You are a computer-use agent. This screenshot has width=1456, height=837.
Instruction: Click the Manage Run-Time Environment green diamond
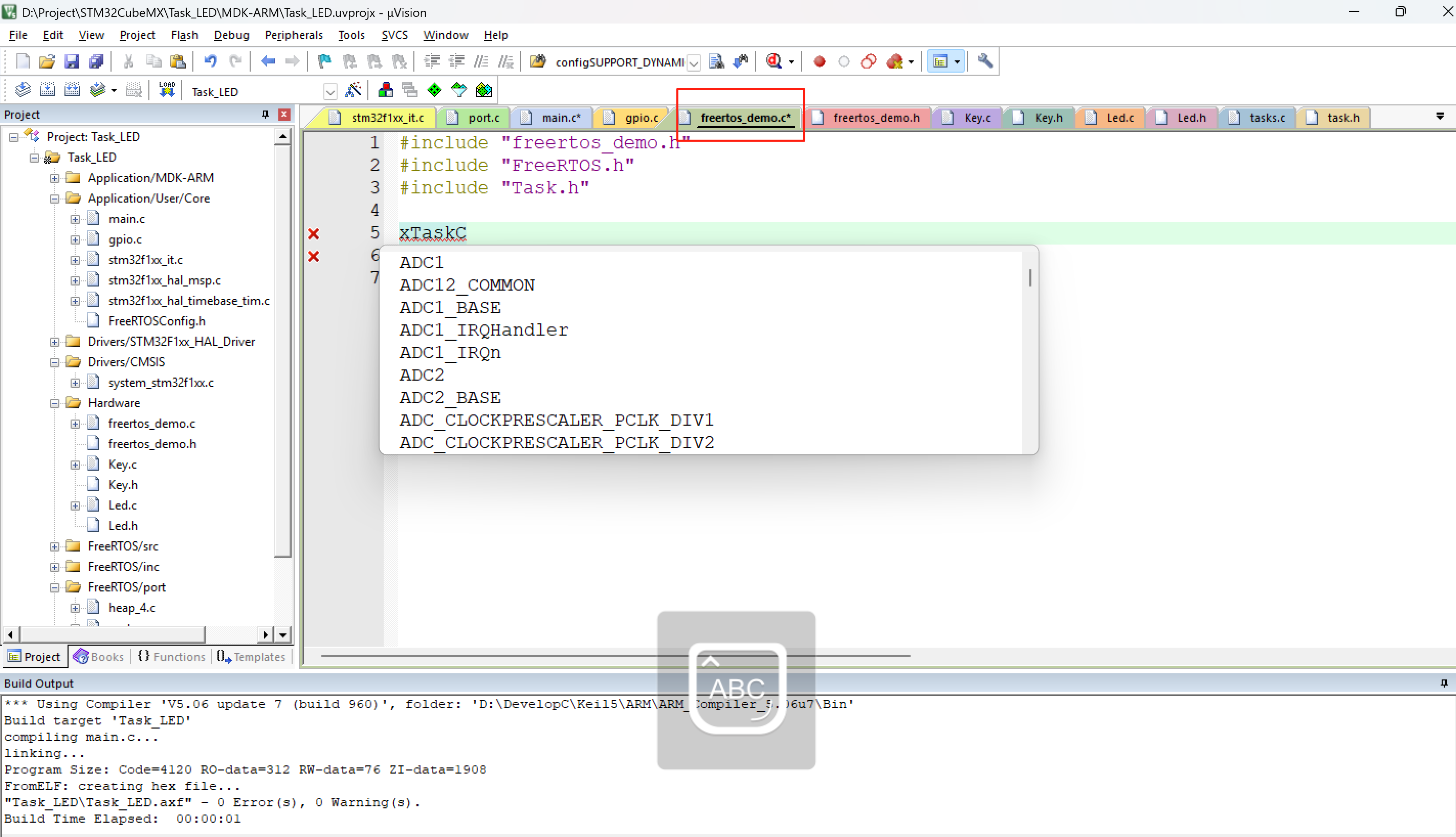(x=434, y=90)
